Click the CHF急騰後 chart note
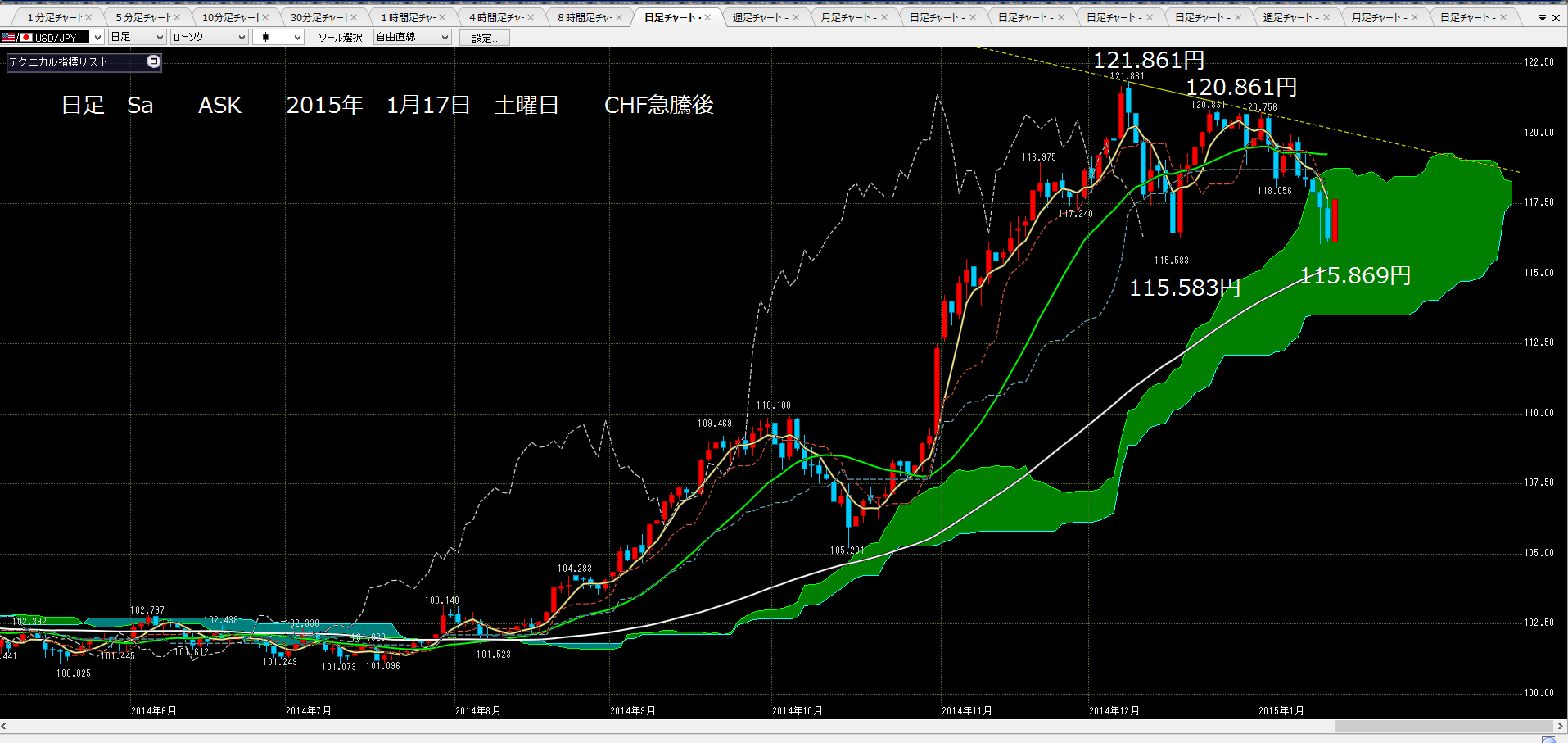The width and height of the screenshot is (1568, 743). click(x=659, y=105)
